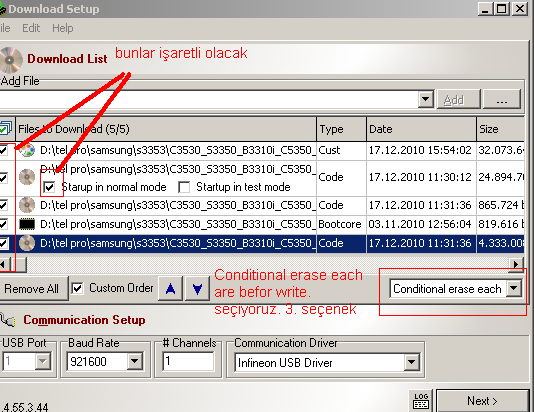
Task: Close the Download Setup window
Action: [520, 9]
